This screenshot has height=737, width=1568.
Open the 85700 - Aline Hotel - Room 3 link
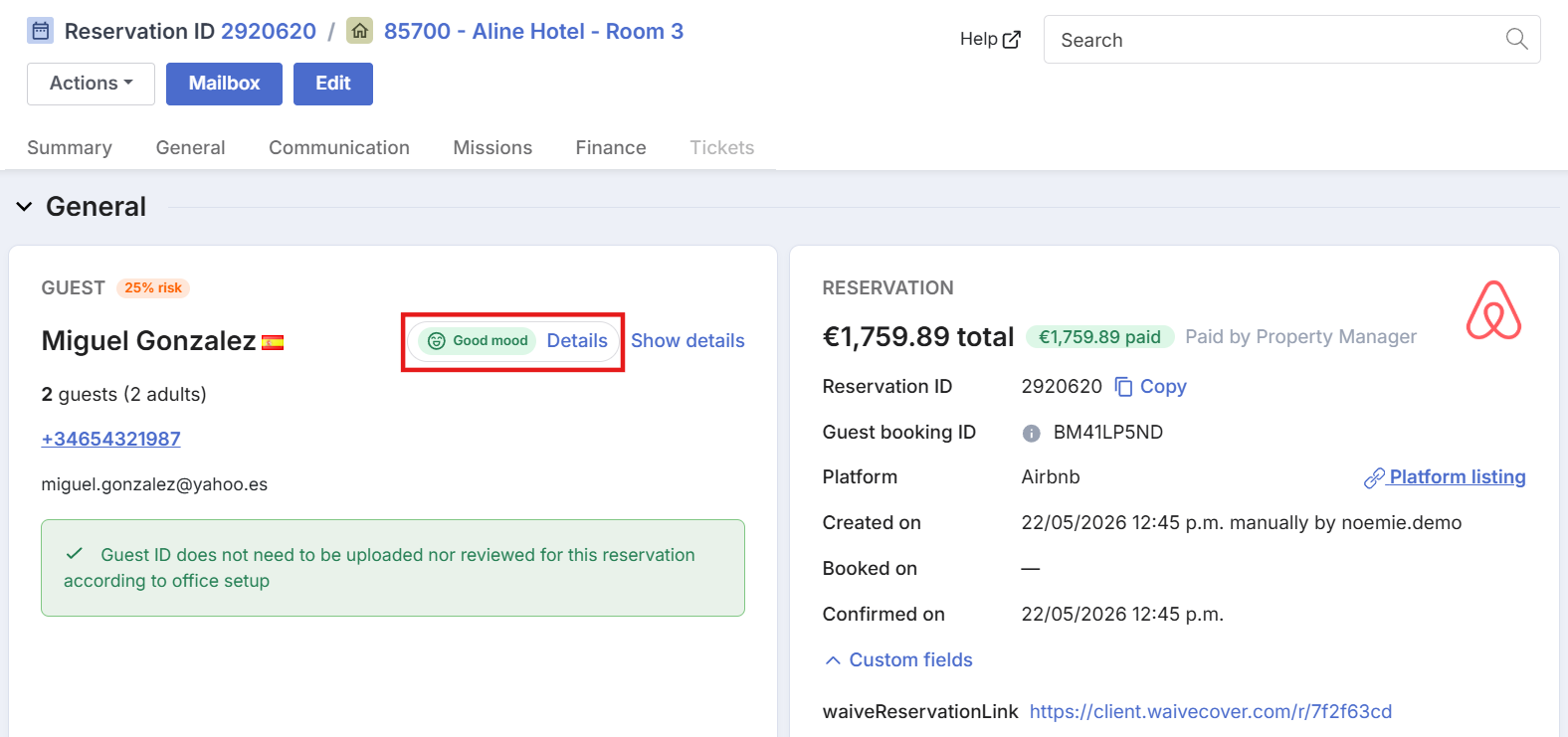(x=533, y=31)
